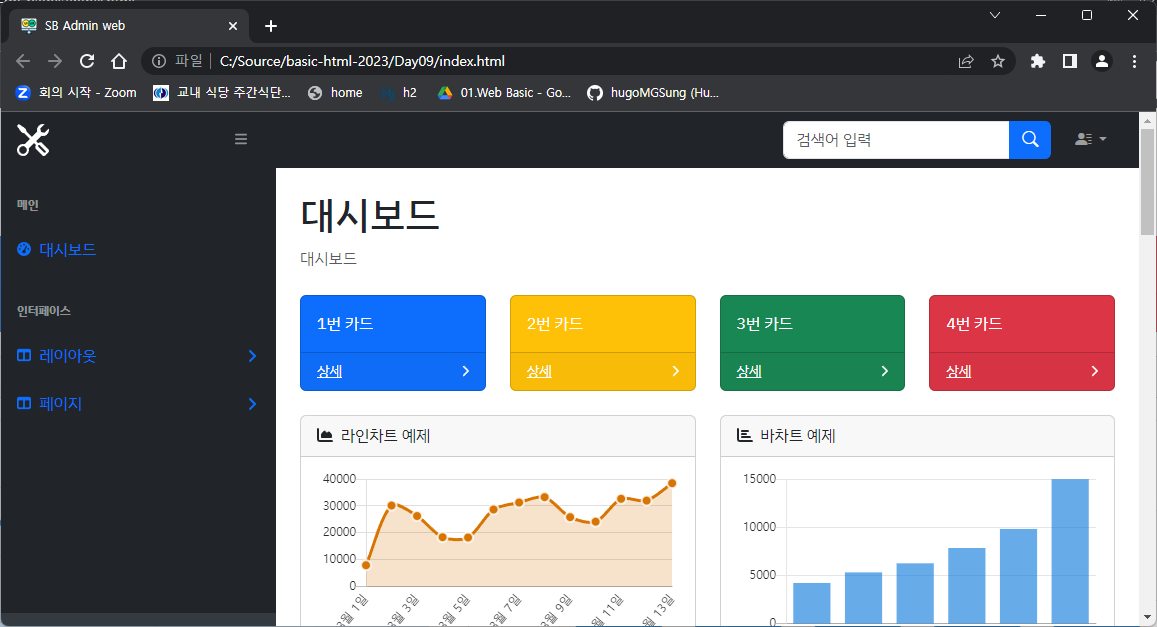Open 상세 link on 2번 카드
The width and height of the screenshot is (1157, 627).
coord(539,371)
